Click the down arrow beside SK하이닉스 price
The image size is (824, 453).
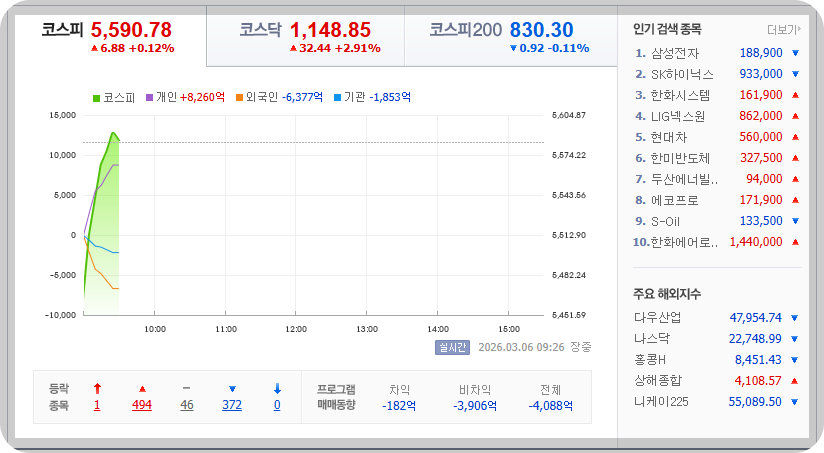pos(795,74)
